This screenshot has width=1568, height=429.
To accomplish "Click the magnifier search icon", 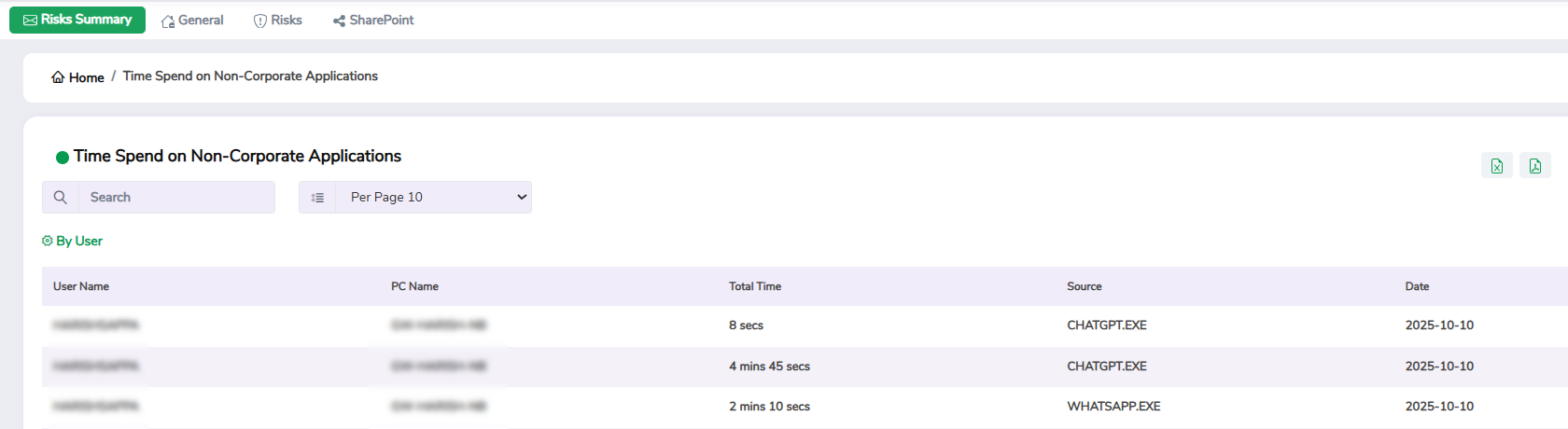I will point(61,198).
